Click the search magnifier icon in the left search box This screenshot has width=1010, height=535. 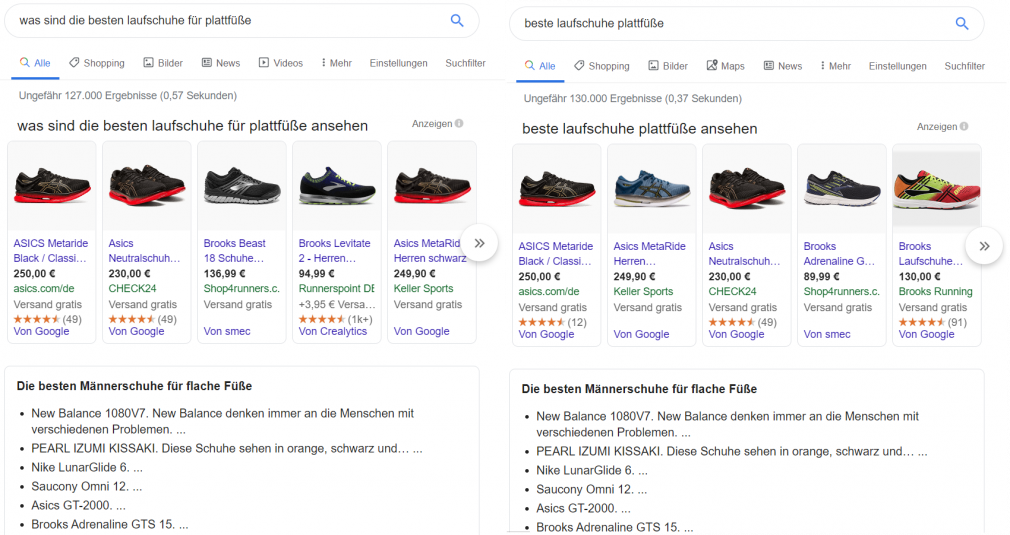coord(457,21)
